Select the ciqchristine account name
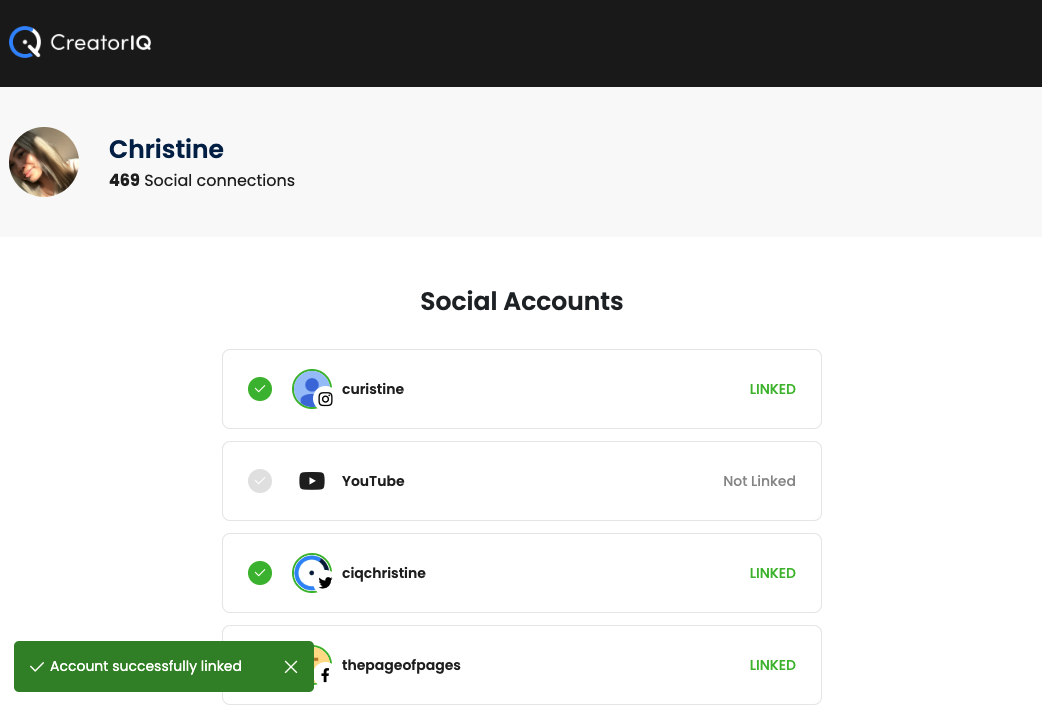Screen dimensions: 1042x707 [383, 573]
